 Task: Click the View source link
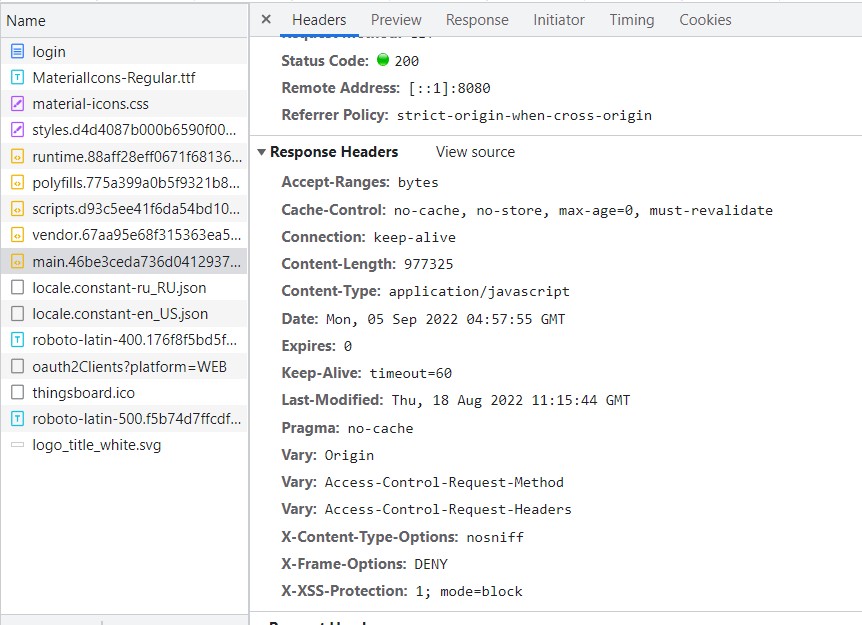point(474,151)
